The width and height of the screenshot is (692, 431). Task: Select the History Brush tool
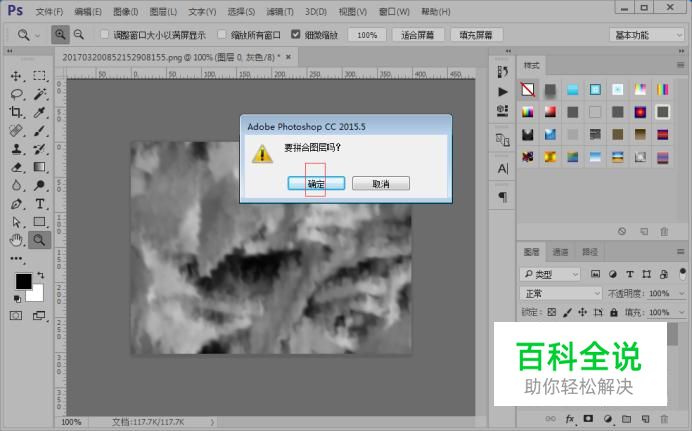click(x=39, y=149)
